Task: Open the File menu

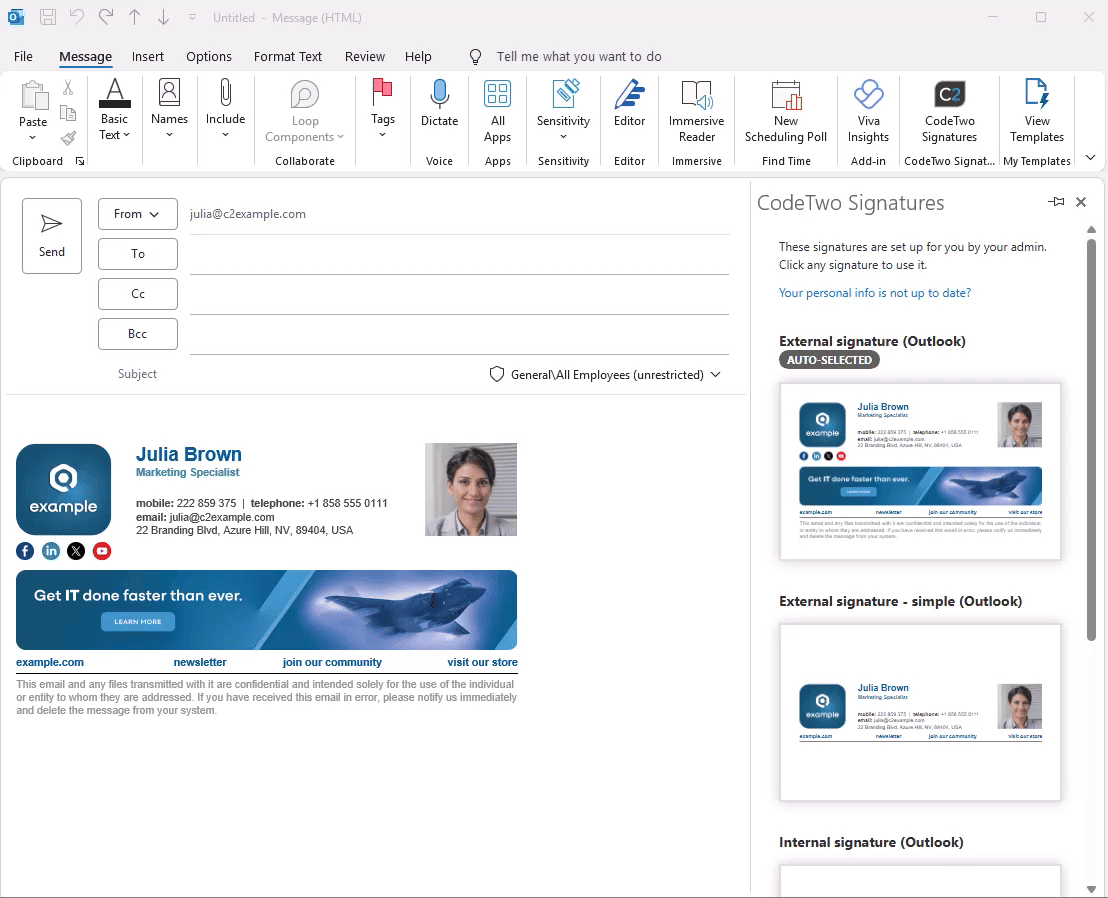Action: coord(23,57)
